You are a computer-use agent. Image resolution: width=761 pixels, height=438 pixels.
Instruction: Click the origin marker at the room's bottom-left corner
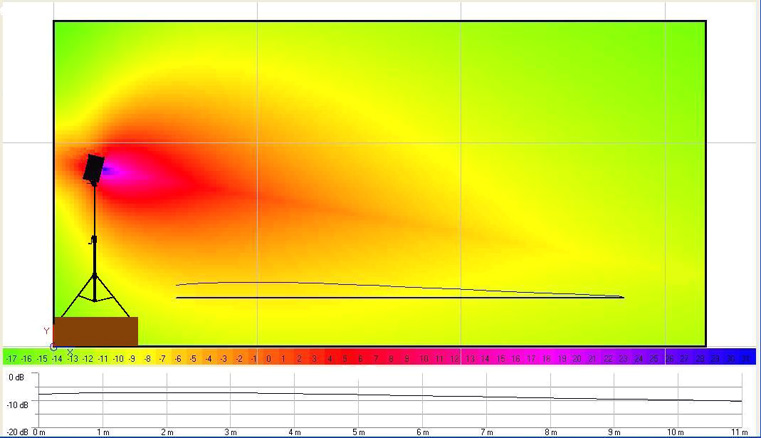pyautogui.click(x=54, y=346)
